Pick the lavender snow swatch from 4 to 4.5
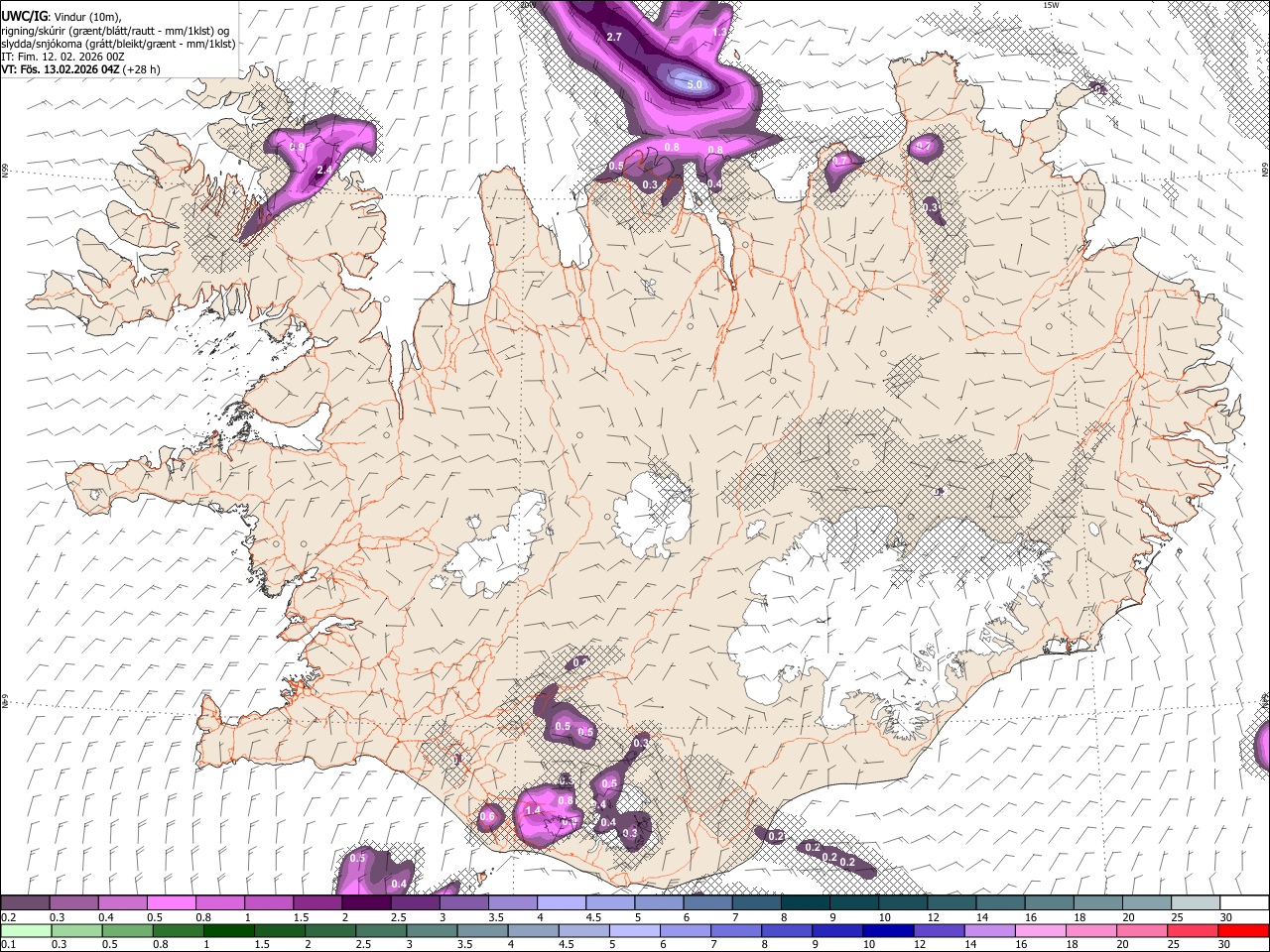 pos(561,903)
